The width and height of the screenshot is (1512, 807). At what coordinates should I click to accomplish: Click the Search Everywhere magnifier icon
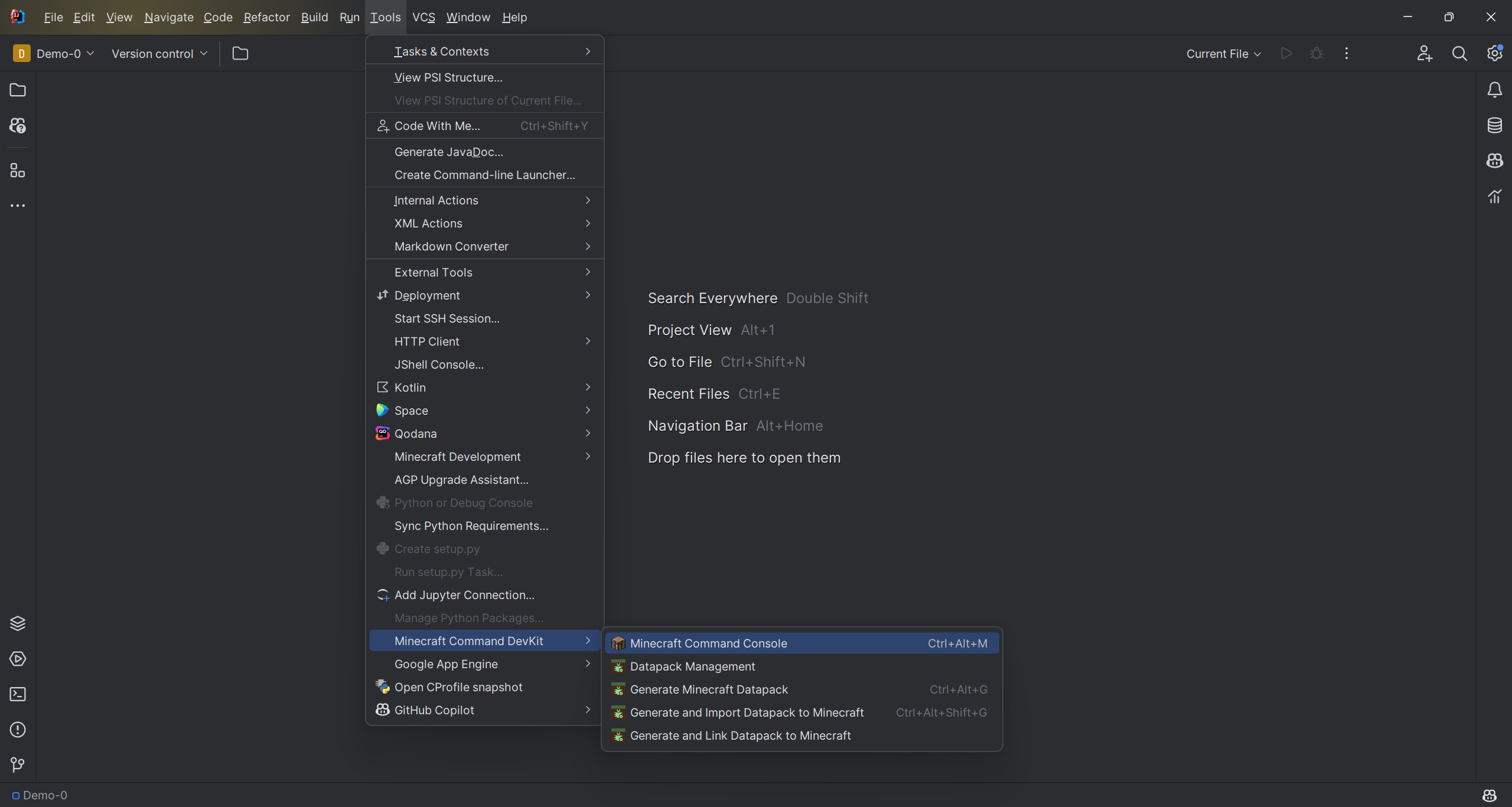point(1459,54)
